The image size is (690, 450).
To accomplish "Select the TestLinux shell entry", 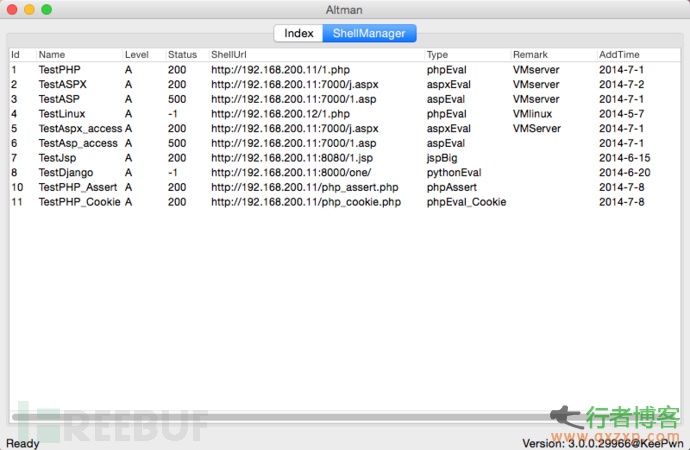I will pos(62,113).
